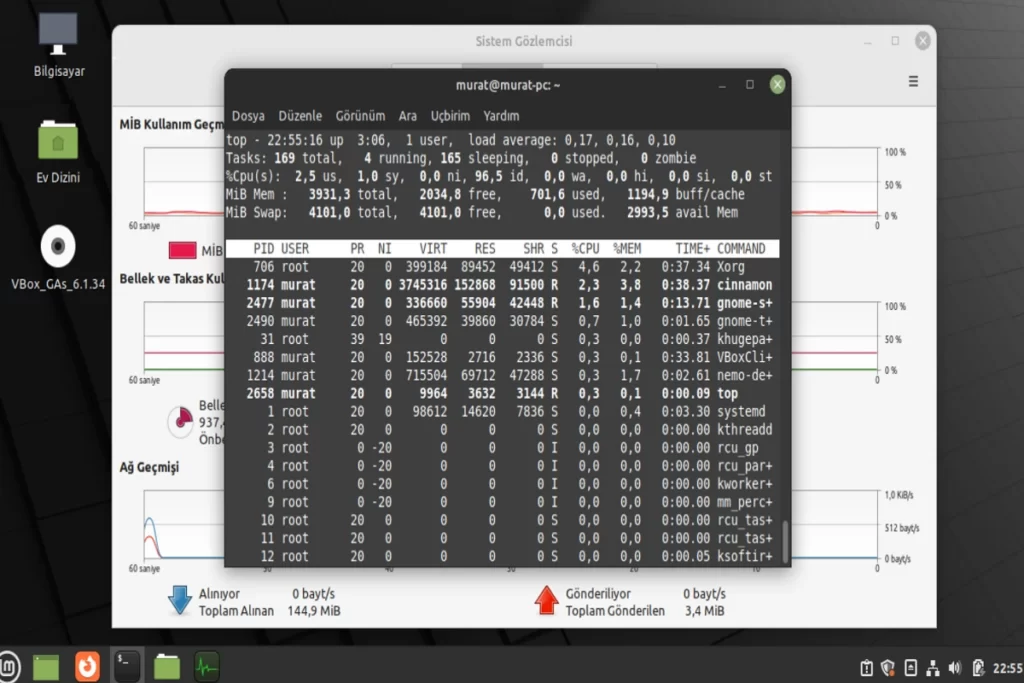
Task: Click the red CPU color swatch
Action: click(182, 251)
